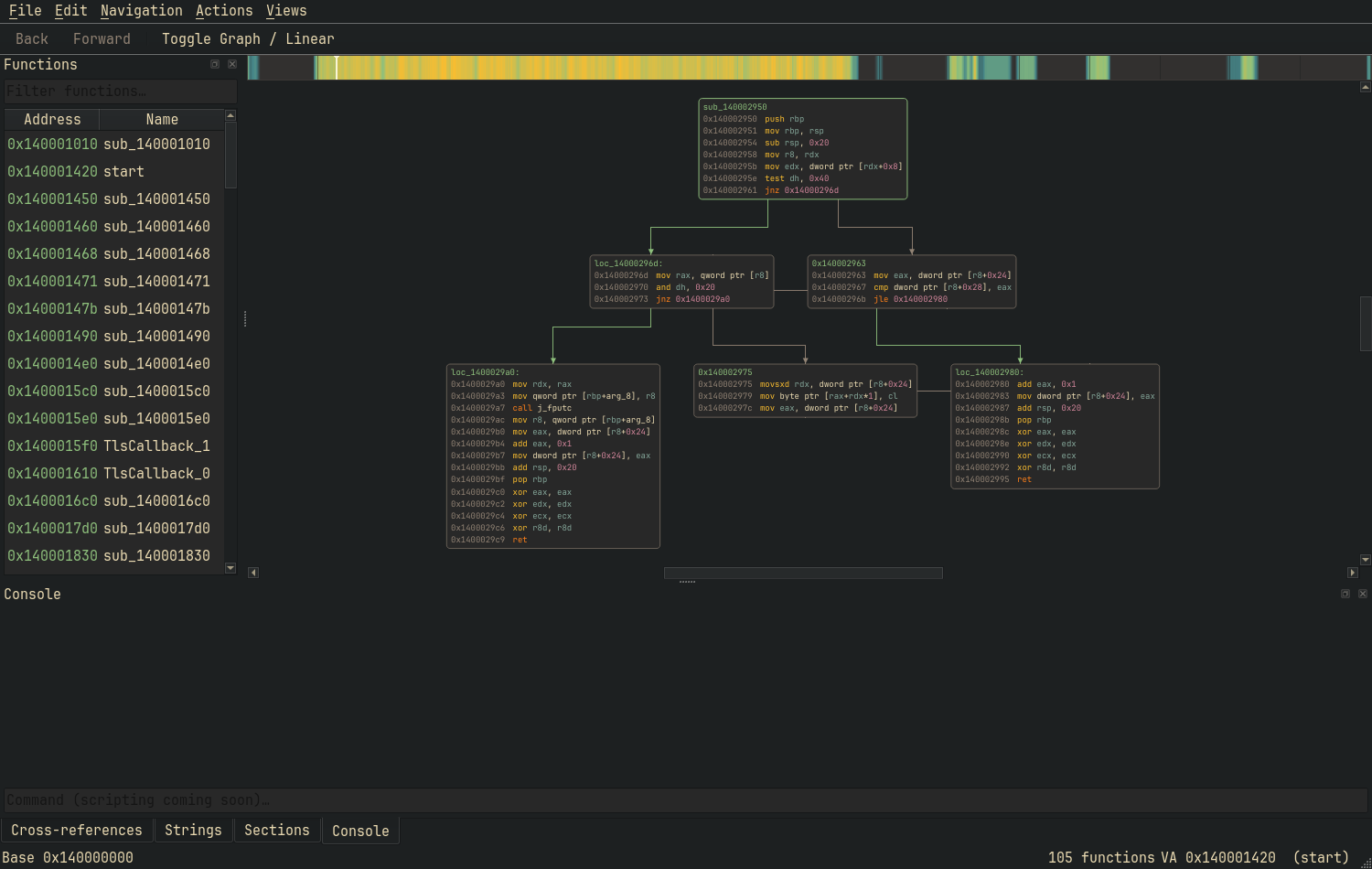Select the 0x140002975 graph block
This screenshot has height=869, width=1372.
point(805,391)
